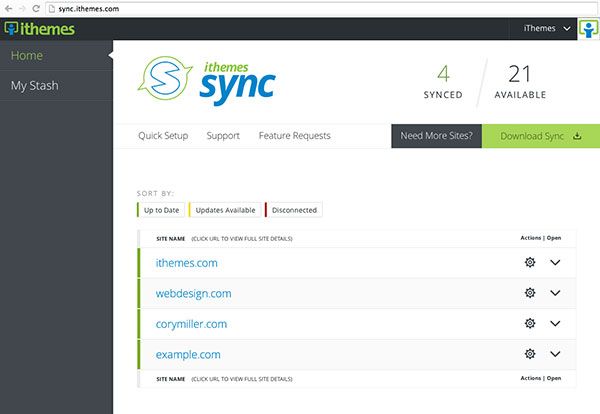Open the corymiller.com site link
The image size is (600, 414).
(191, 324)
